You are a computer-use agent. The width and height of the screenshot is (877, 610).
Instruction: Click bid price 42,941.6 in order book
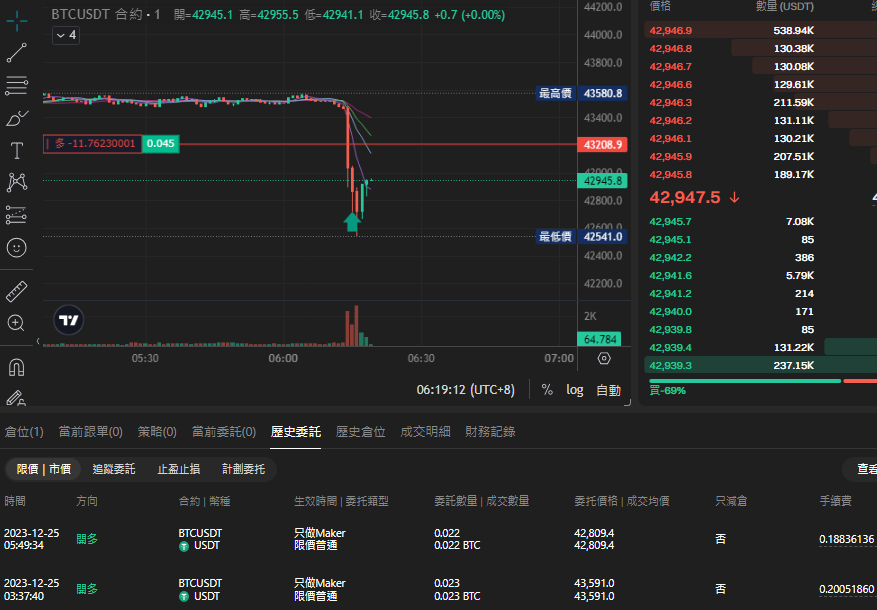(x=670, y=276)
